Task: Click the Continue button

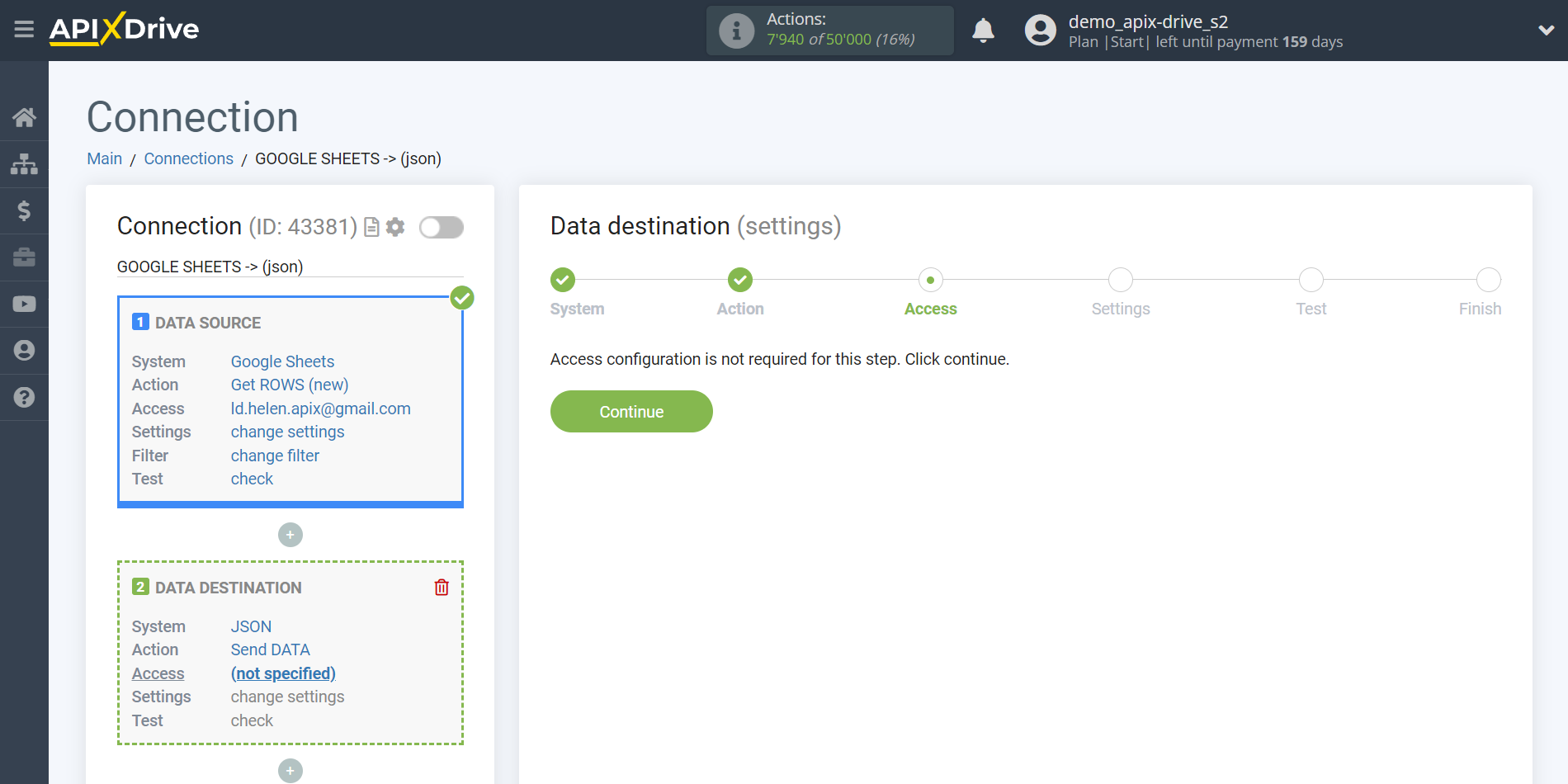Action: coord(631,412)
